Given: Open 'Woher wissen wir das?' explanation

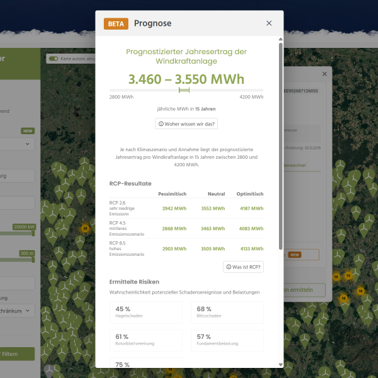Looking at the screenshot, I should [x=186, y=124].
